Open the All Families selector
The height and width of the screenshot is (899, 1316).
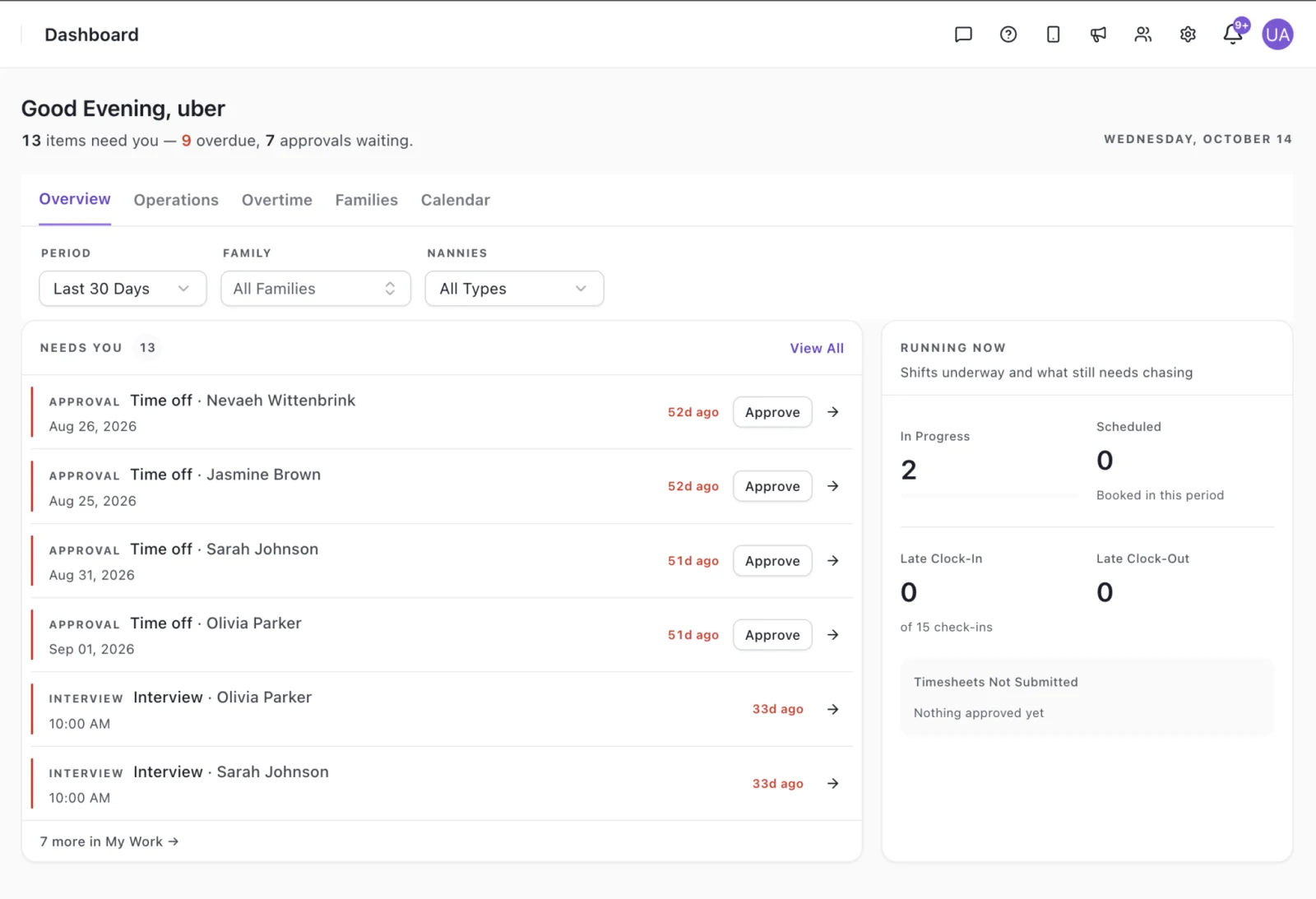316,289
